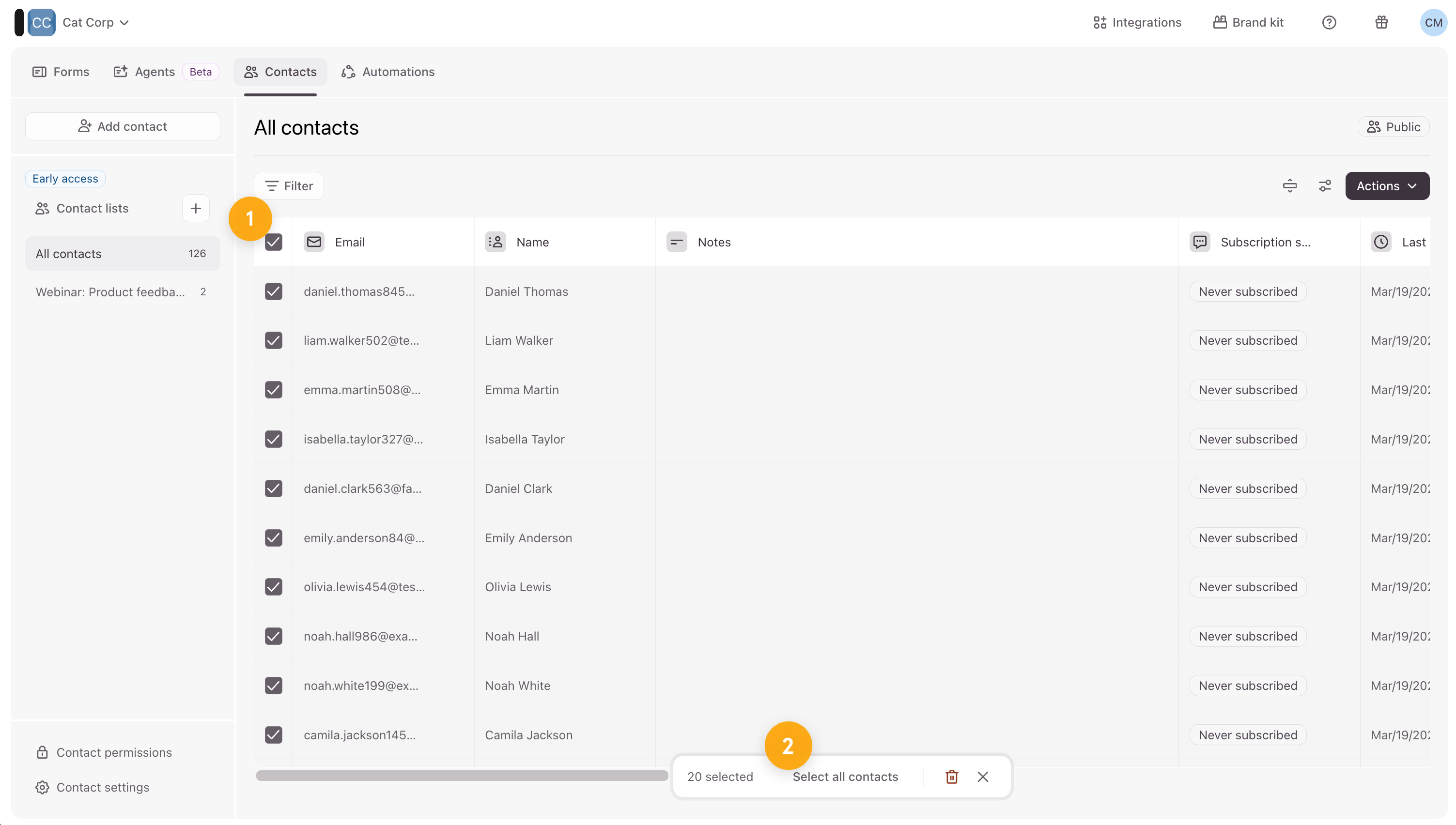Viewport: 1456px width, 825px height.
Task: Open the Cat Corp workspace dropdown
Action: click(x=95, y=23)
